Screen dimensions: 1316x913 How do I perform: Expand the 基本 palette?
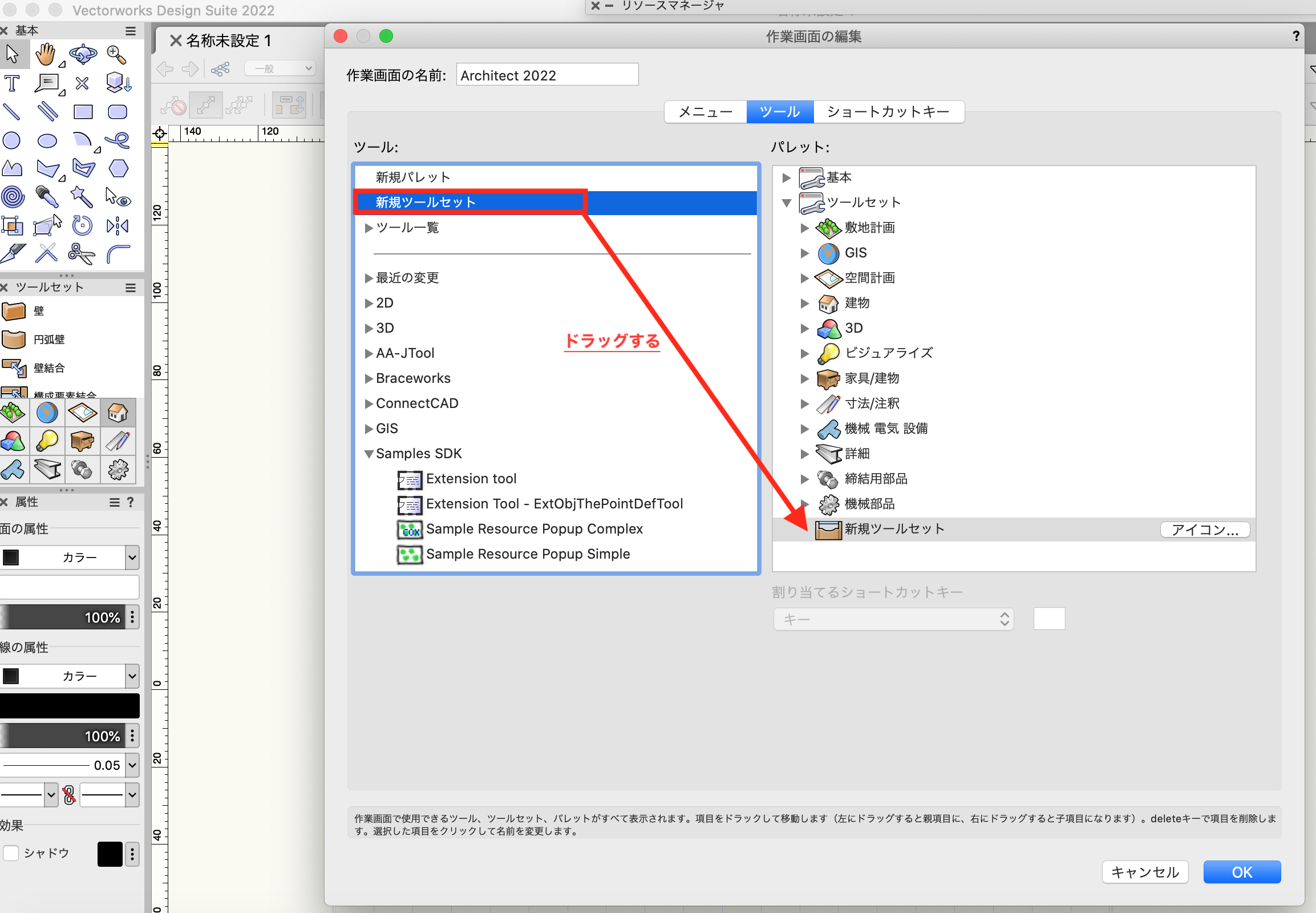point(787,178)
